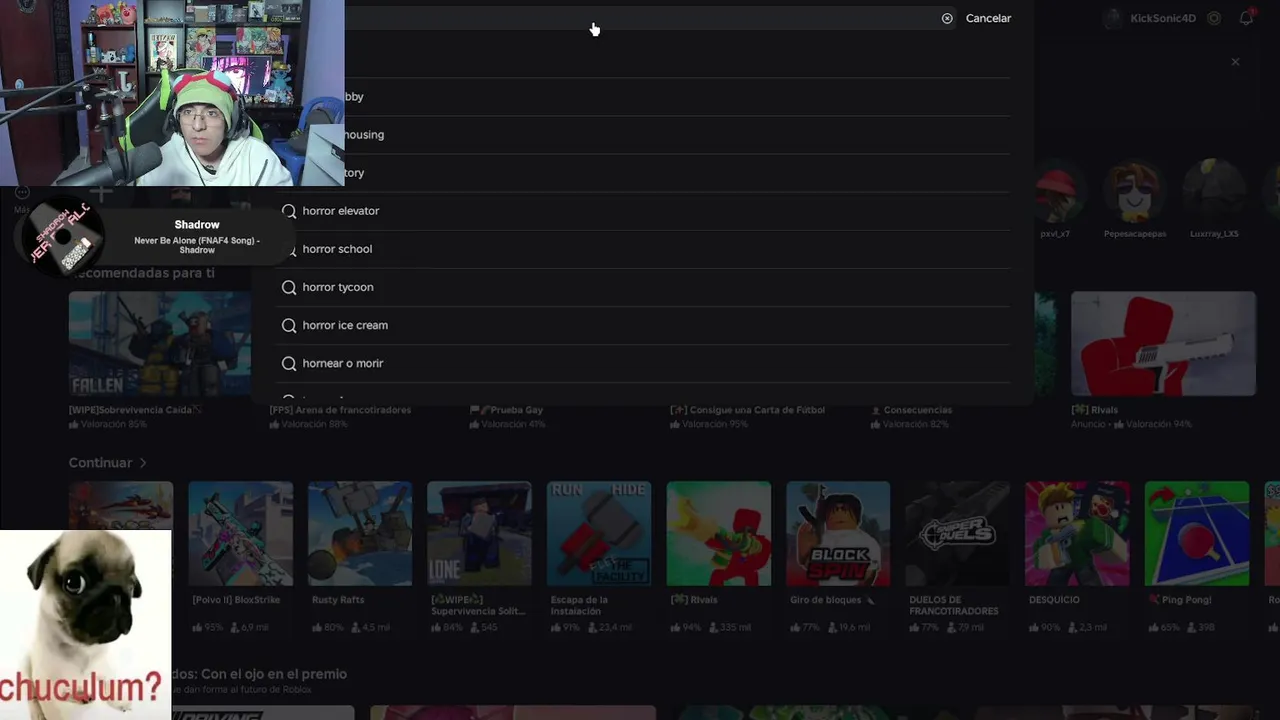Open the KickSonic4D profile
The height and width of the screenshot is (720, 1280).
click(x=1151, y=18)
